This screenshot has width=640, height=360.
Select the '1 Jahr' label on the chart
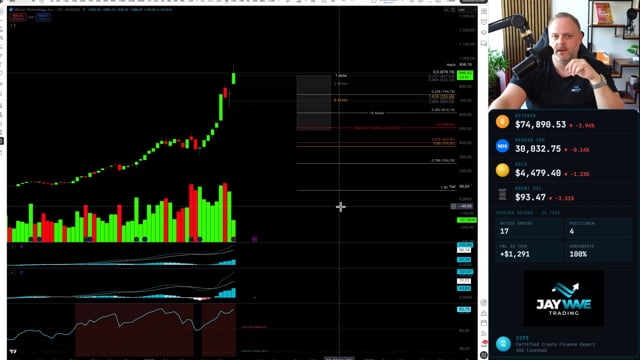point(341,76)
